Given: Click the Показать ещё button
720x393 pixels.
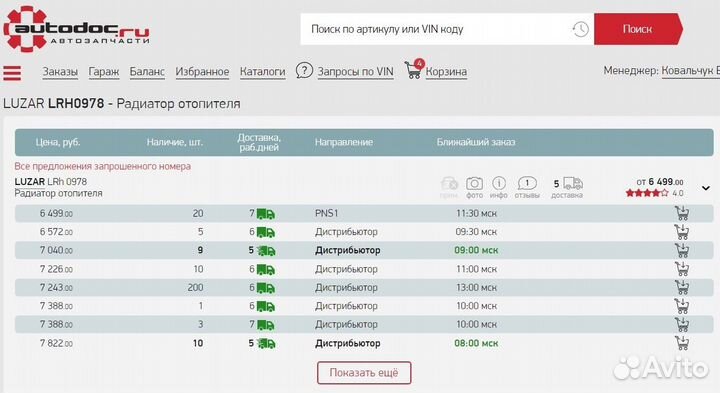Looking at the screenshot, I should click(364, 373).
